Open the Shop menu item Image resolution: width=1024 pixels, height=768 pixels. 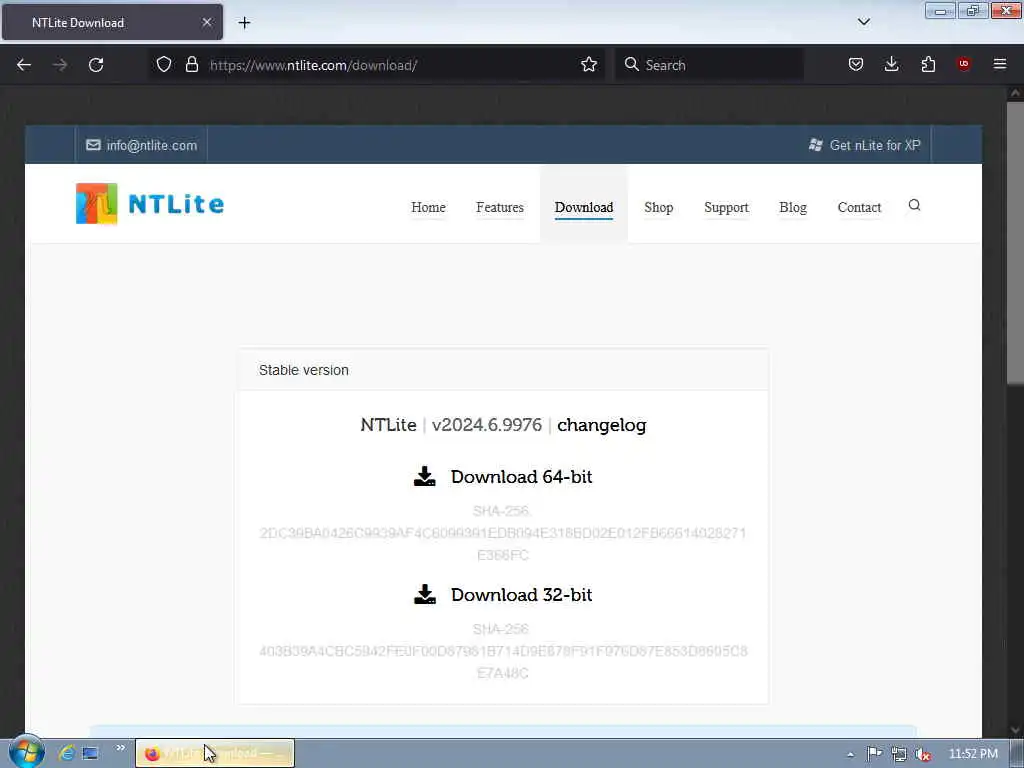[x=658, y=207]
